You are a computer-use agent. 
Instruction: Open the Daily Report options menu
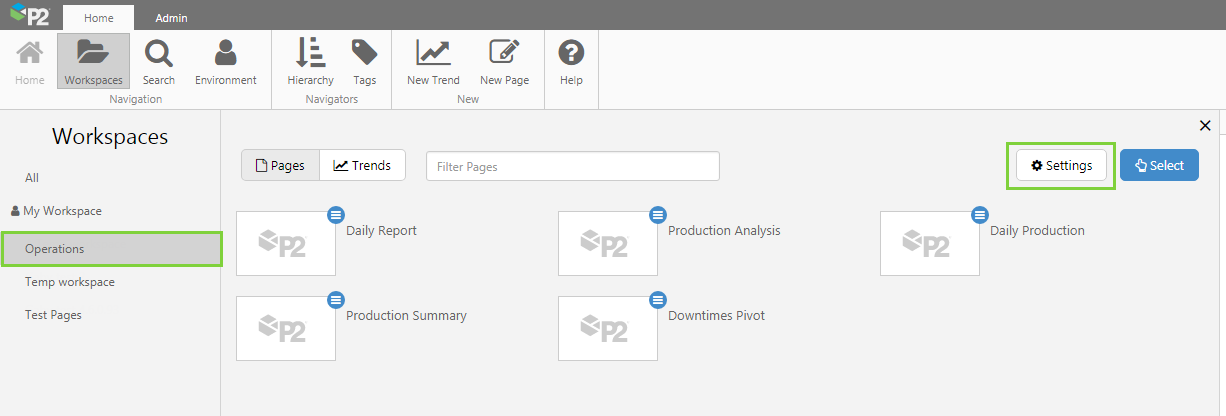point(336,214)
